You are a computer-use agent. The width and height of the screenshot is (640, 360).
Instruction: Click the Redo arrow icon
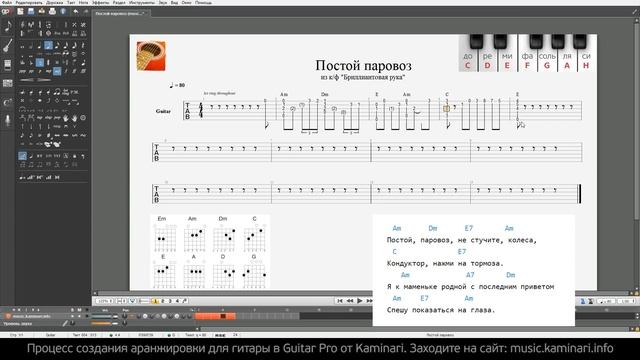pyautogui.click(x=85, y=11)
